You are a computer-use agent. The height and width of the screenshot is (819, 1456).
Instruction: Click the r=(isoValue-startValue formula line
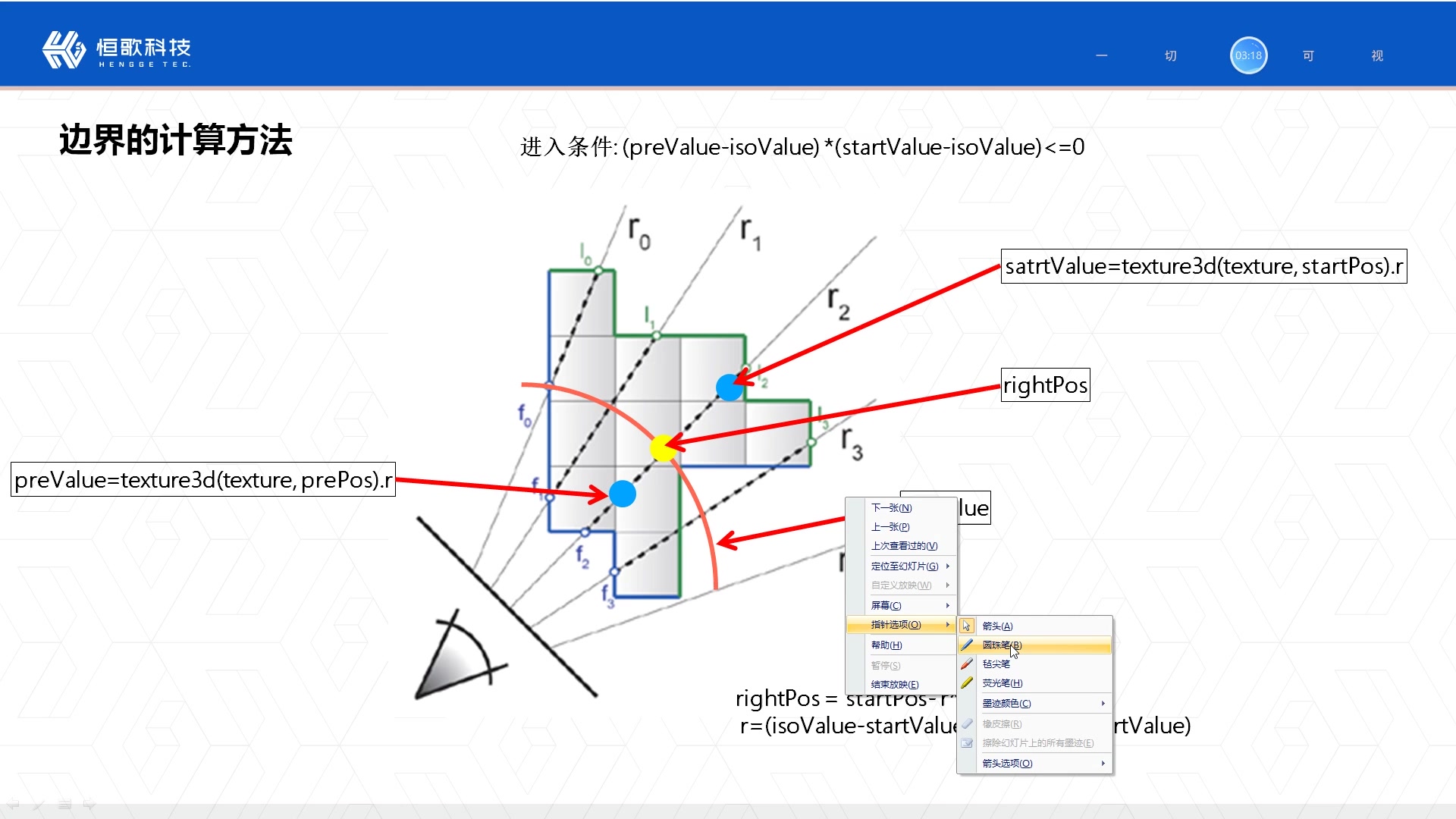point(965,726)
